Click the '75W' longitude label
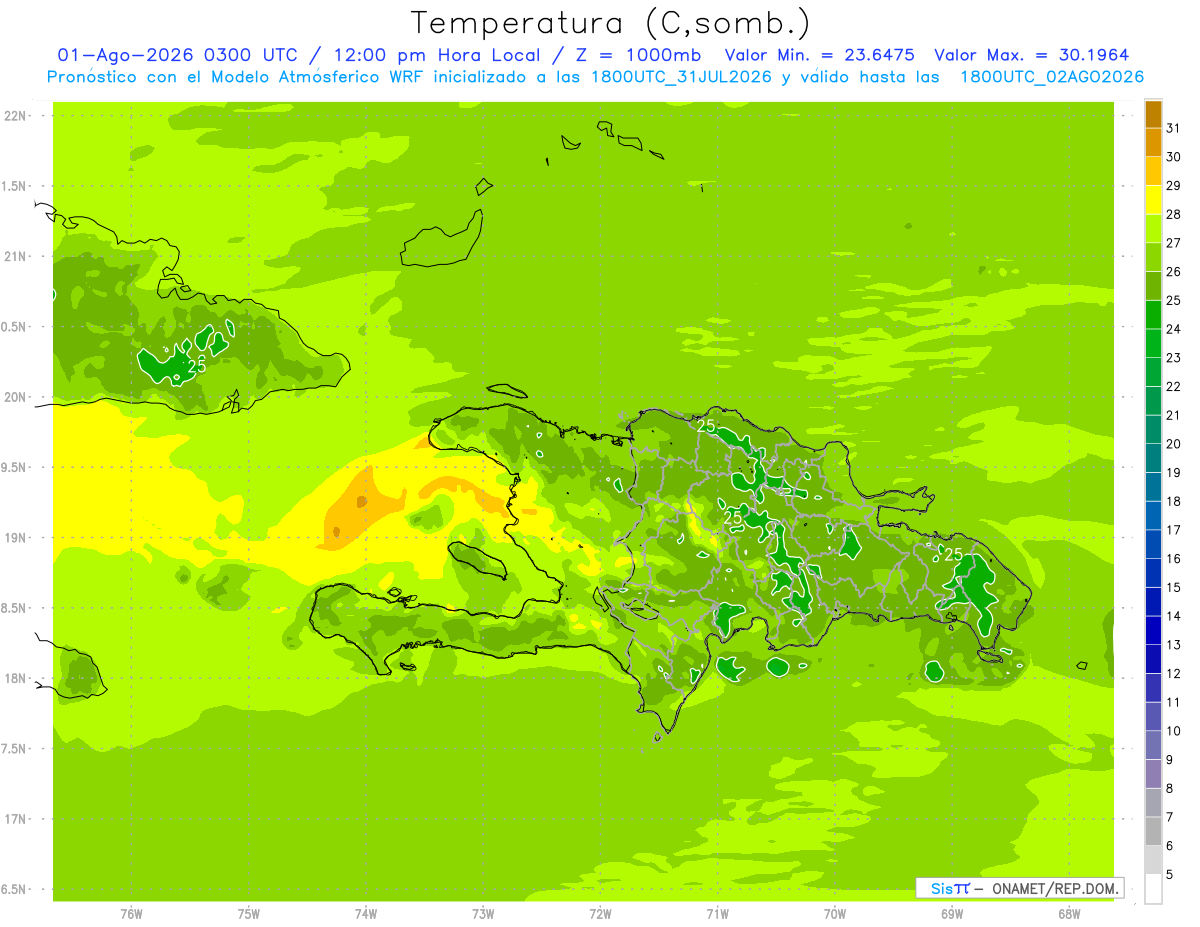The image size is (1200, 927). (x=249, y=914)
